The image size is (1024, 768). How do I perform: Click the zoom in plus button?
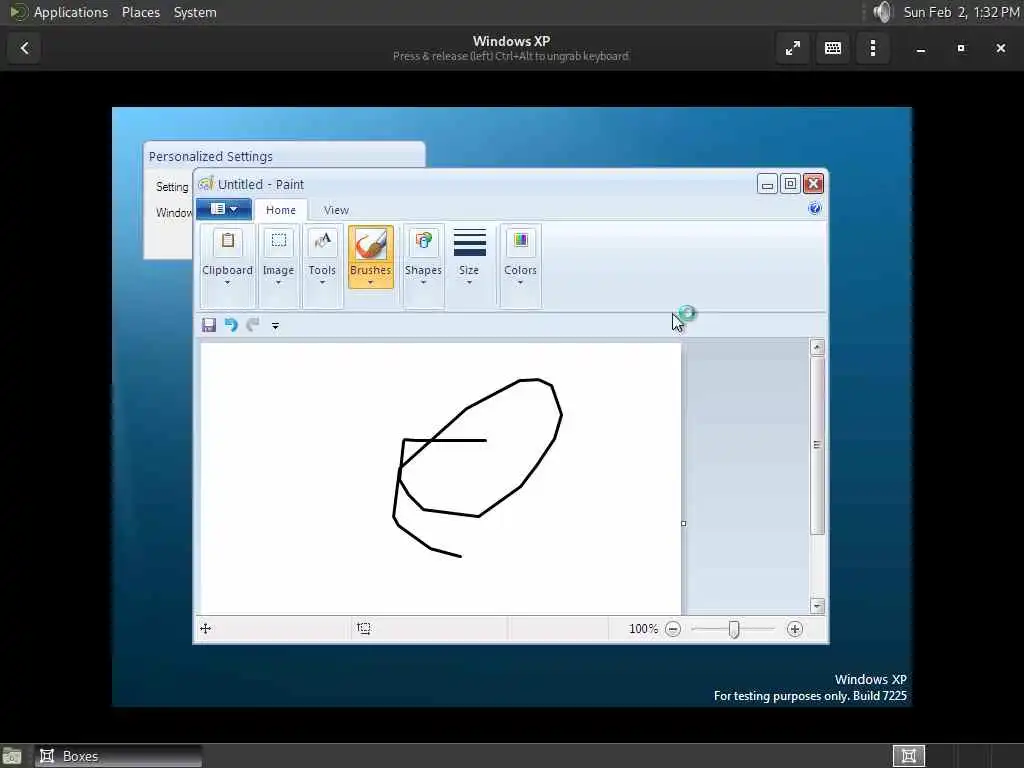point(795,629)
